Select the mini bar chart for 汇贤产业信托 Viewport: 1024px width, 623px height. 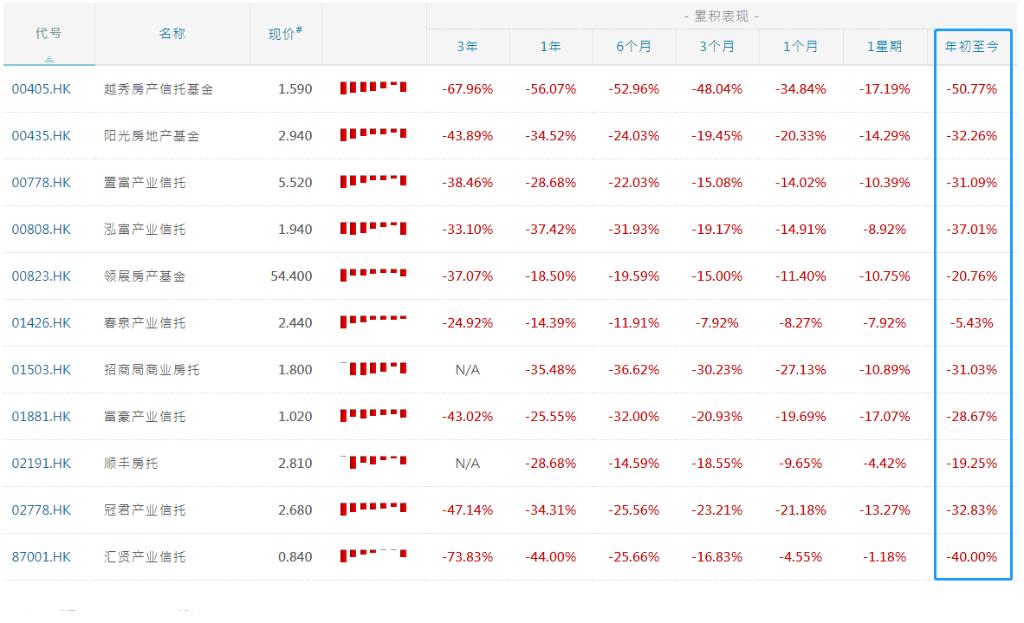(x=373, y=556)
